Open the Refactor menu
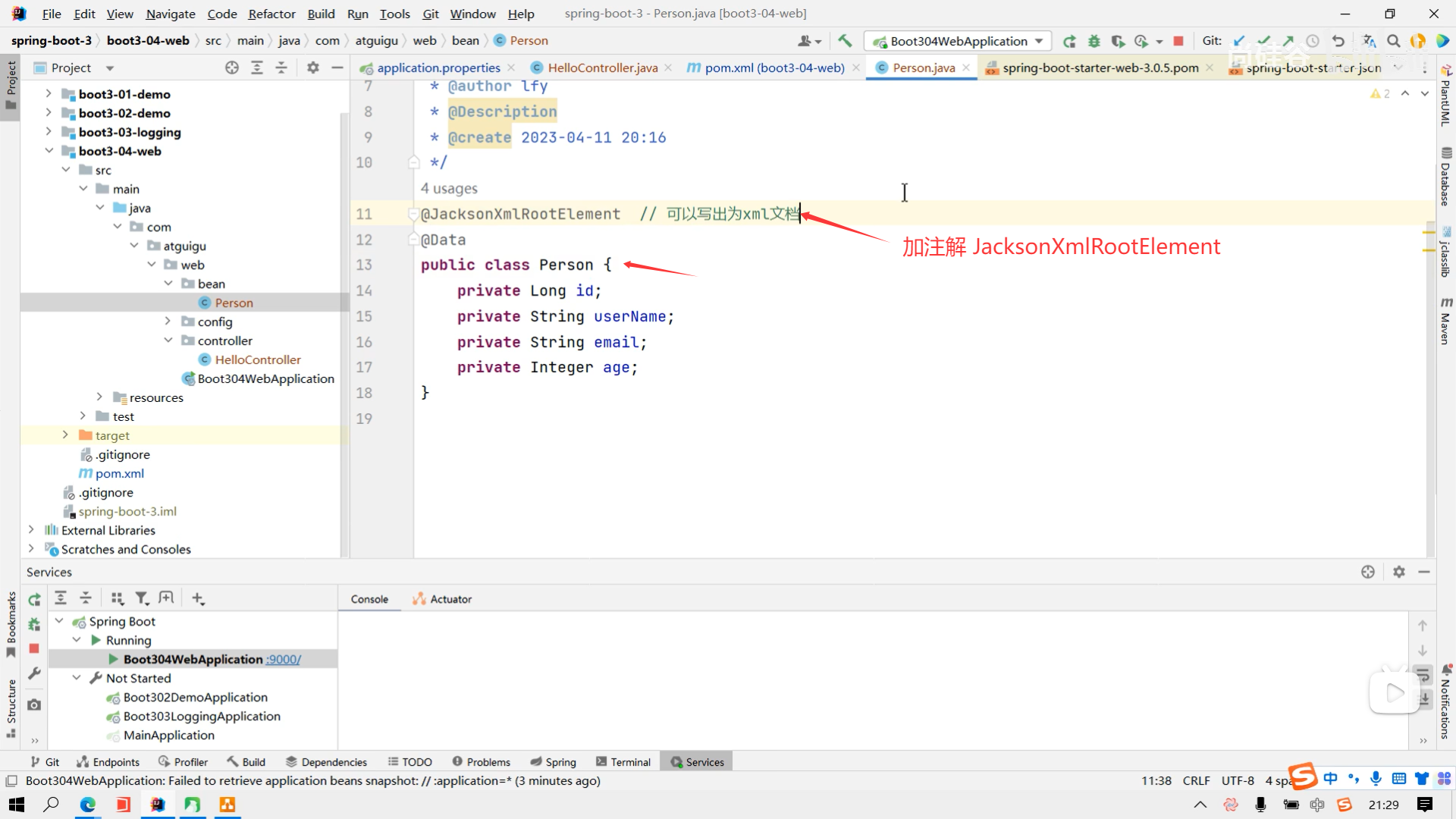The width and height of the screenshot is (1456, 819). (271, 14)
